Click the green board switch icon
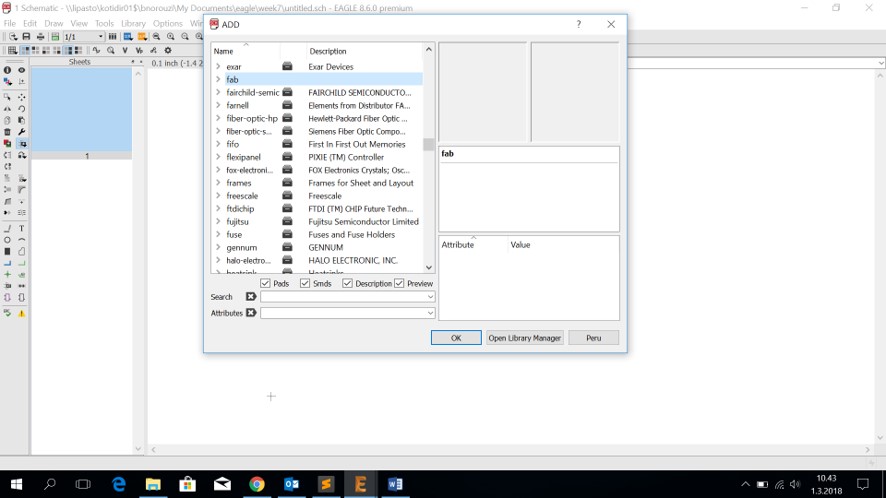886x498 pixels. pyautogui.click(x=55, y=37)
